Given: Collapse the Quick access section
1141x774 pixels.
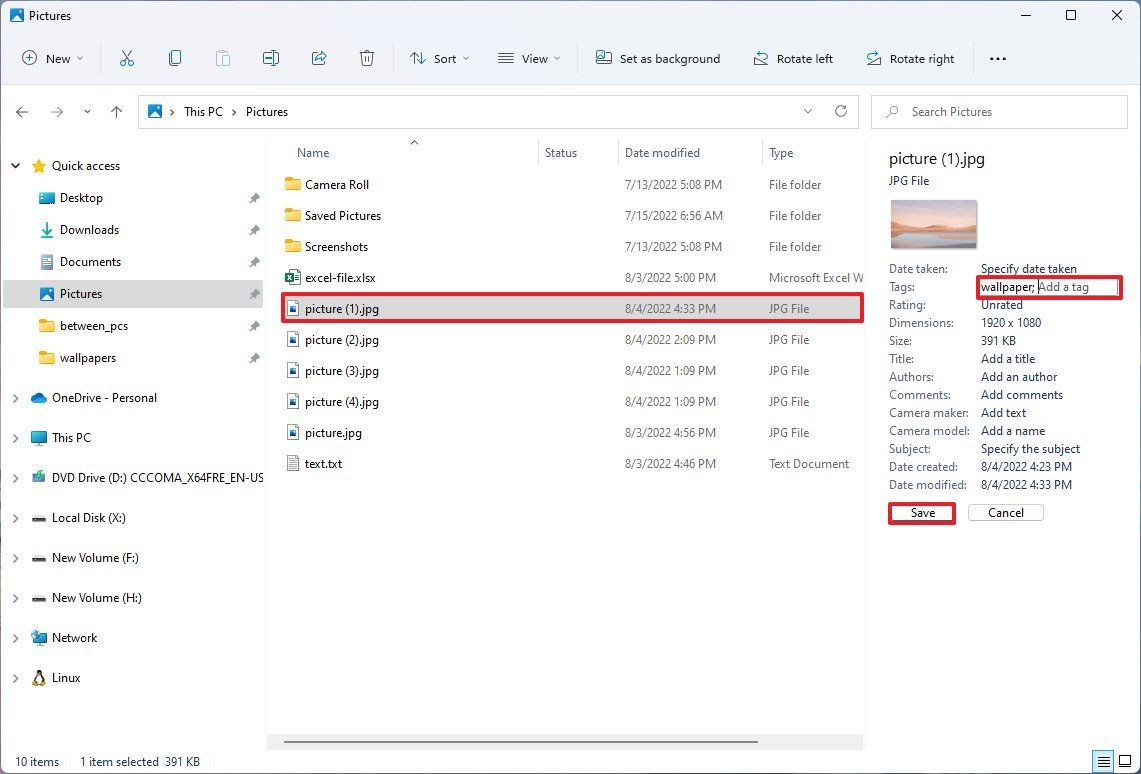Looking at the screenshot, I should tap(14, 165).
